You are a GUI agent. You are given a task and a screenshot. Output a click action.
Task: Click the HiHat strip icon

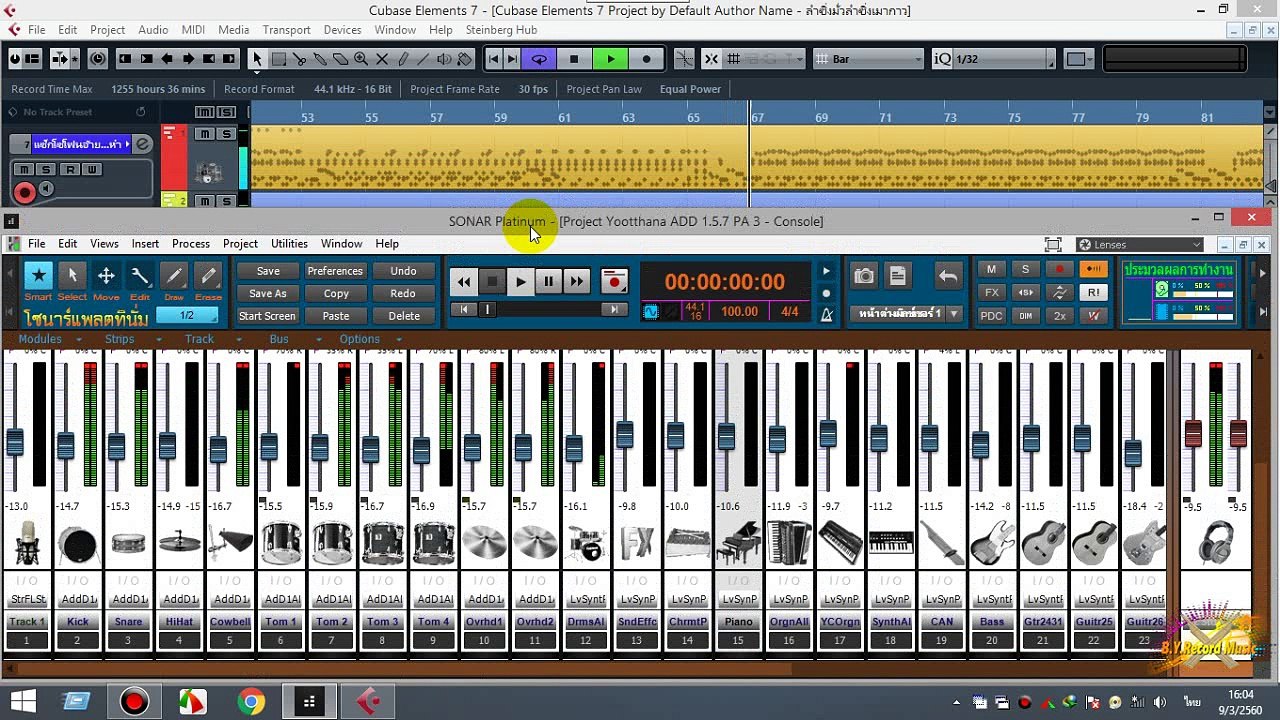pos(180,544)
